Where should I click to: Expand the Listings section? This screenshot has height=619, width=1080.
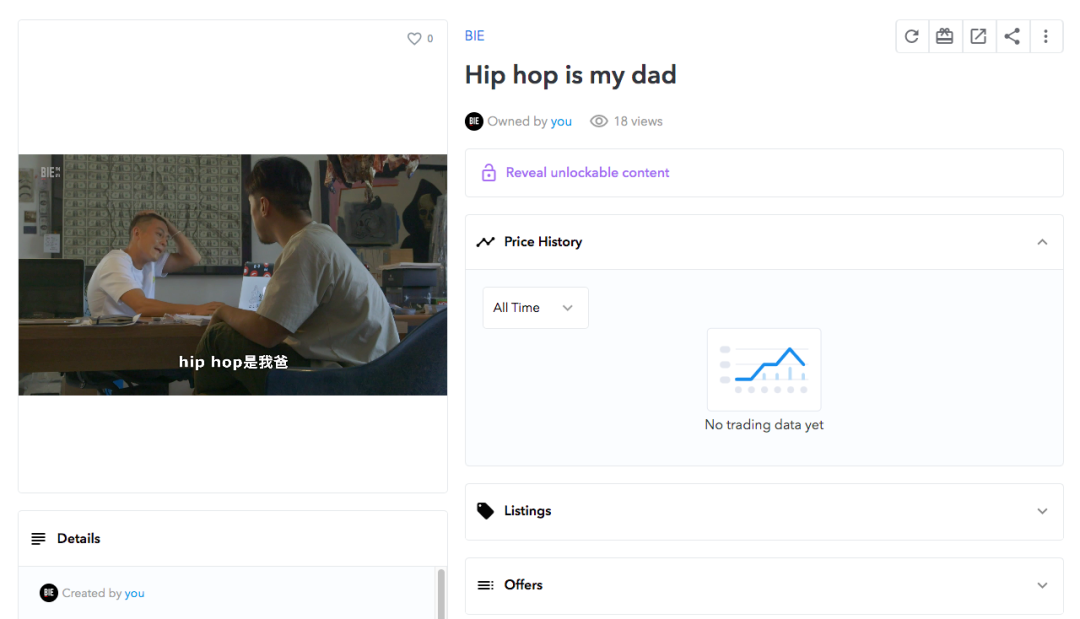[1042, 511]
